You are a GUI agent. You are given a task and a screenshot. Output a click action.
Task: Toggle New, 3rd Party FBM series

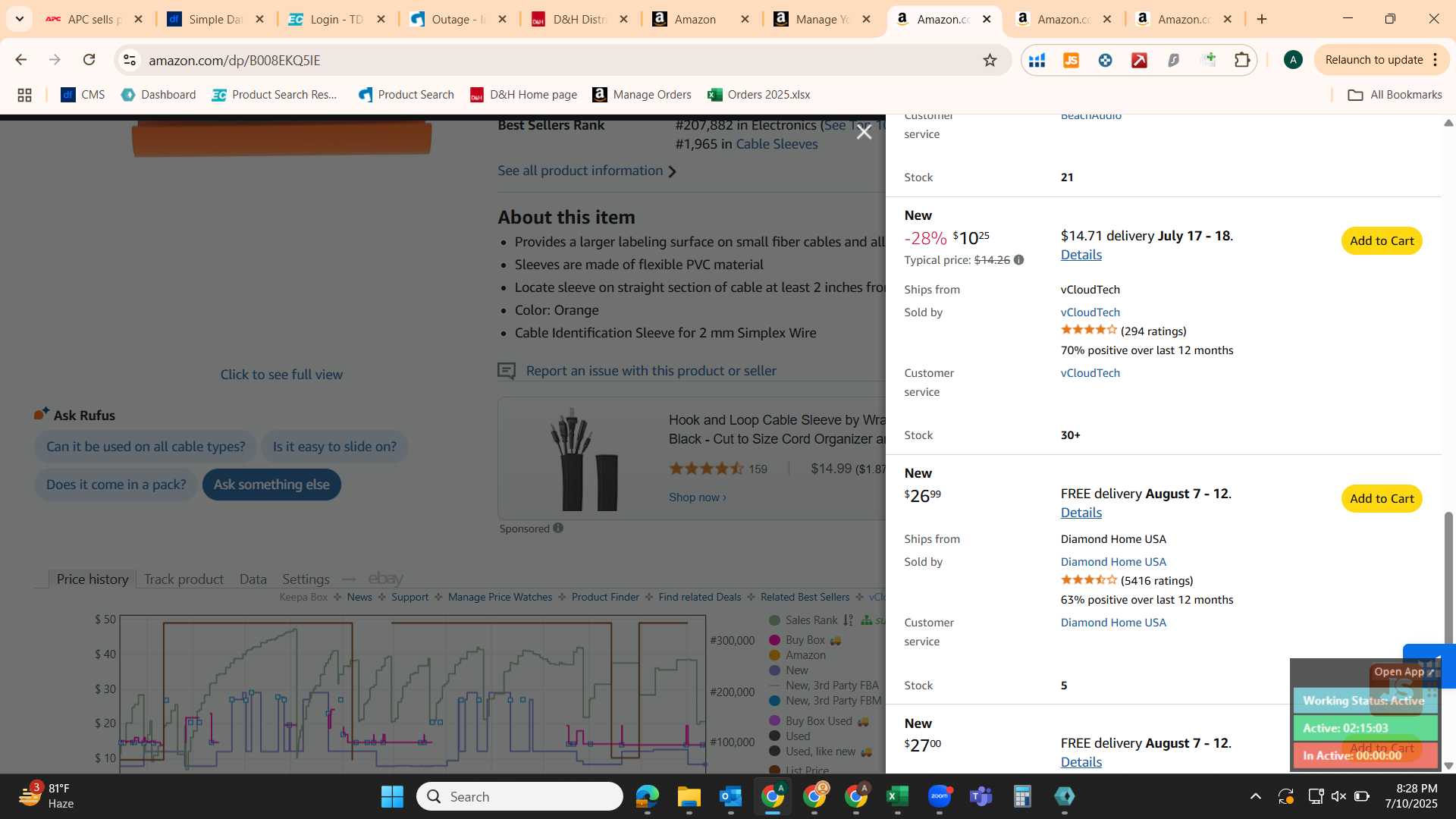pyautogui.click(x=825, y=701)
